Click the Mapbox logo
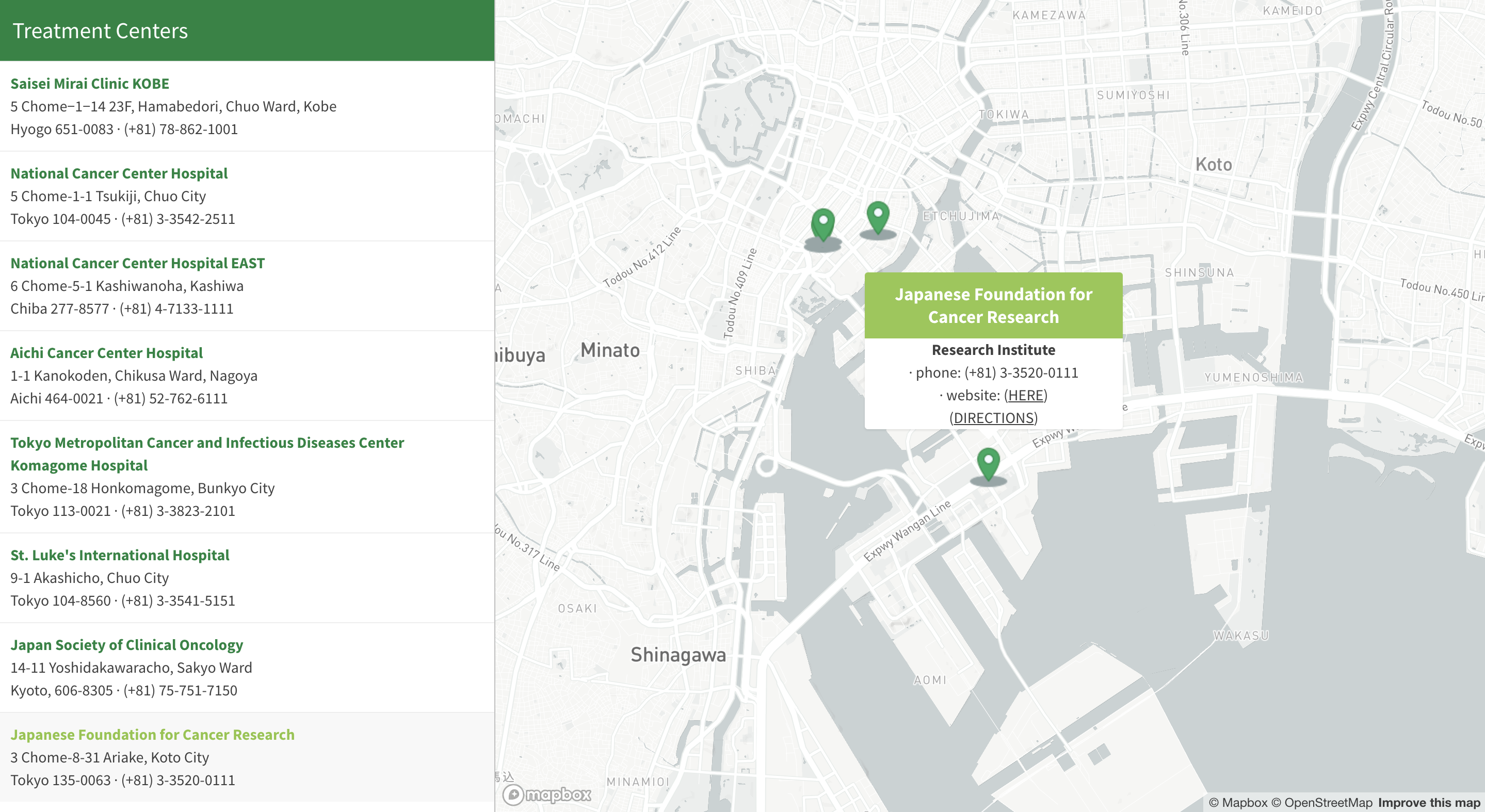Screen dimensions: 1485x812 coord(546,794)
